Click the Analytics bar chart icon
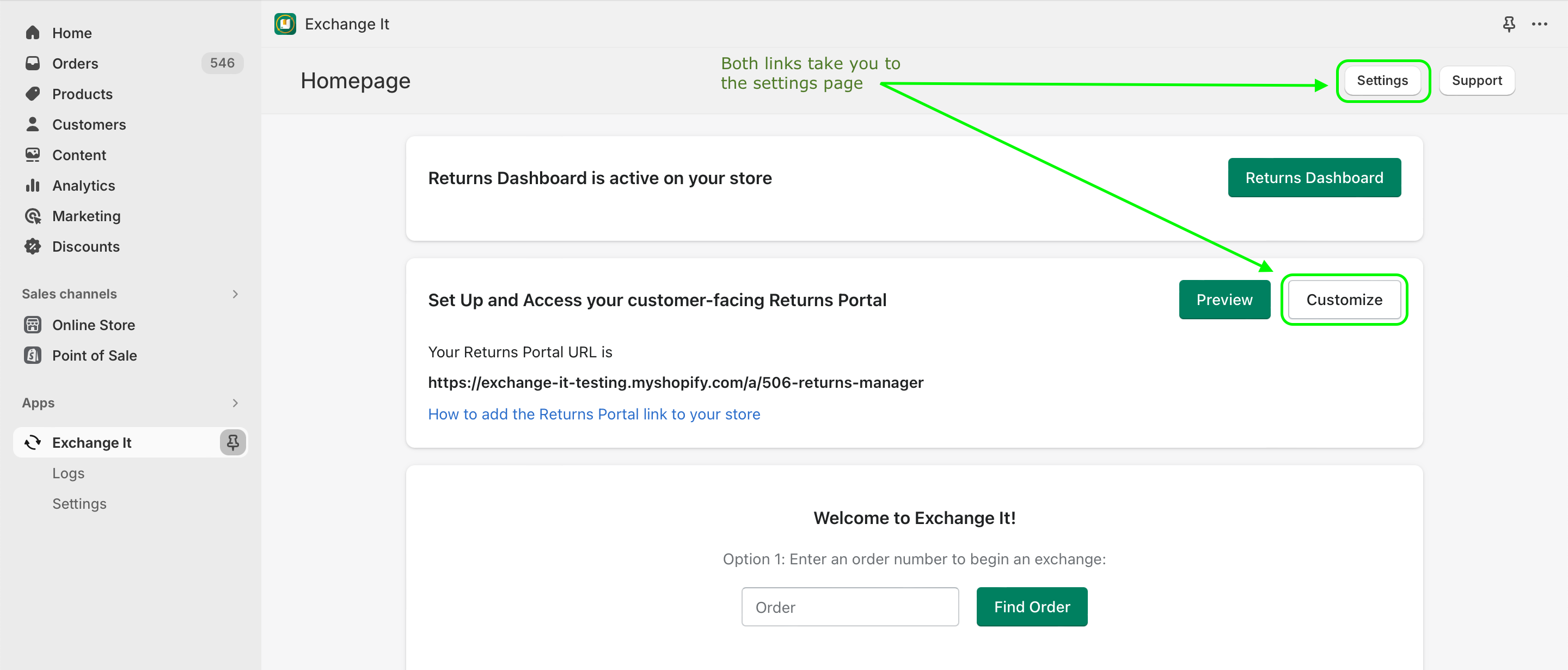This screenshot has height=670, width=1568. pyautogui.click(x=33, y=185)
